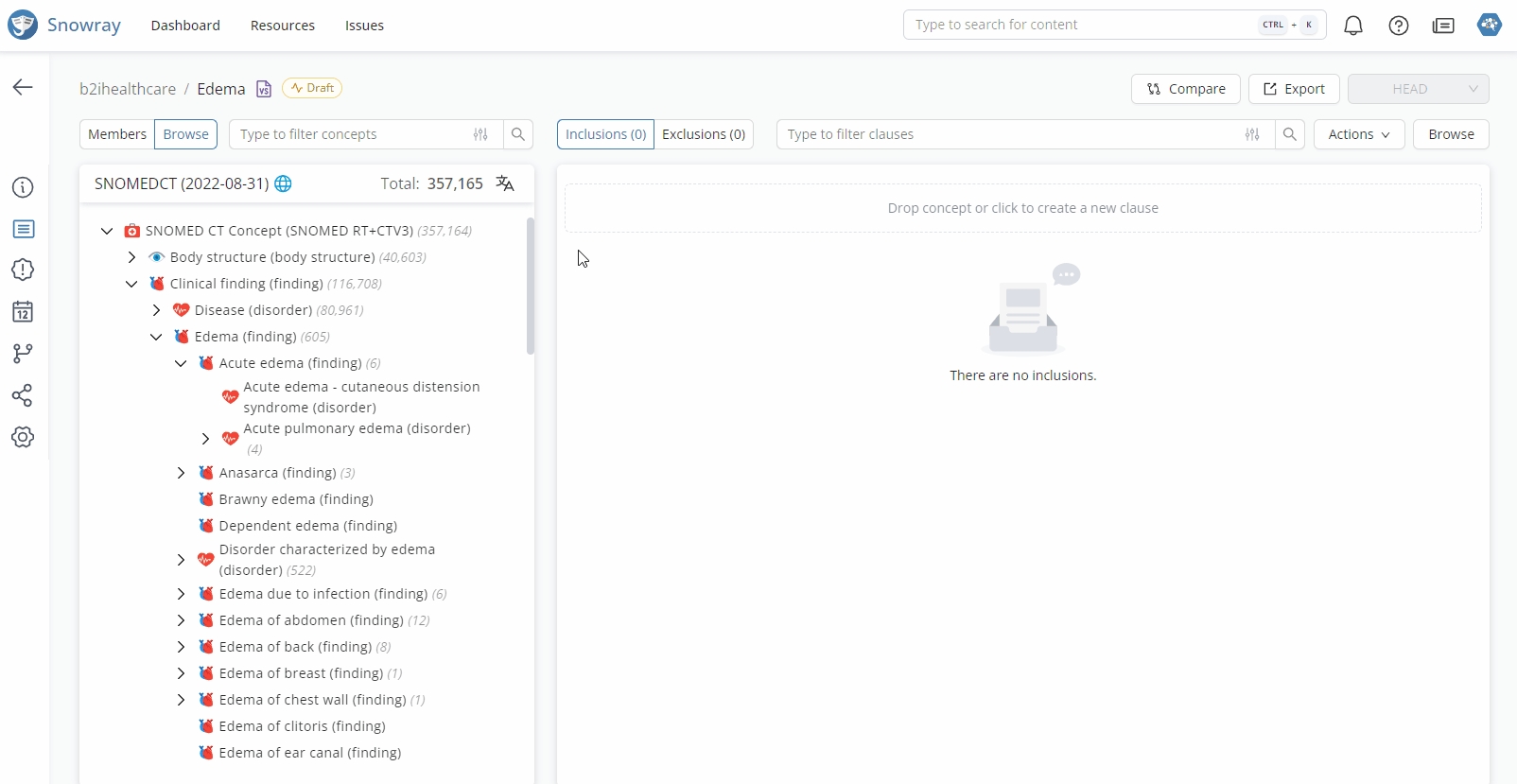
Task: Select the Inclusions (0) toggle
Action: click(605, 134)
